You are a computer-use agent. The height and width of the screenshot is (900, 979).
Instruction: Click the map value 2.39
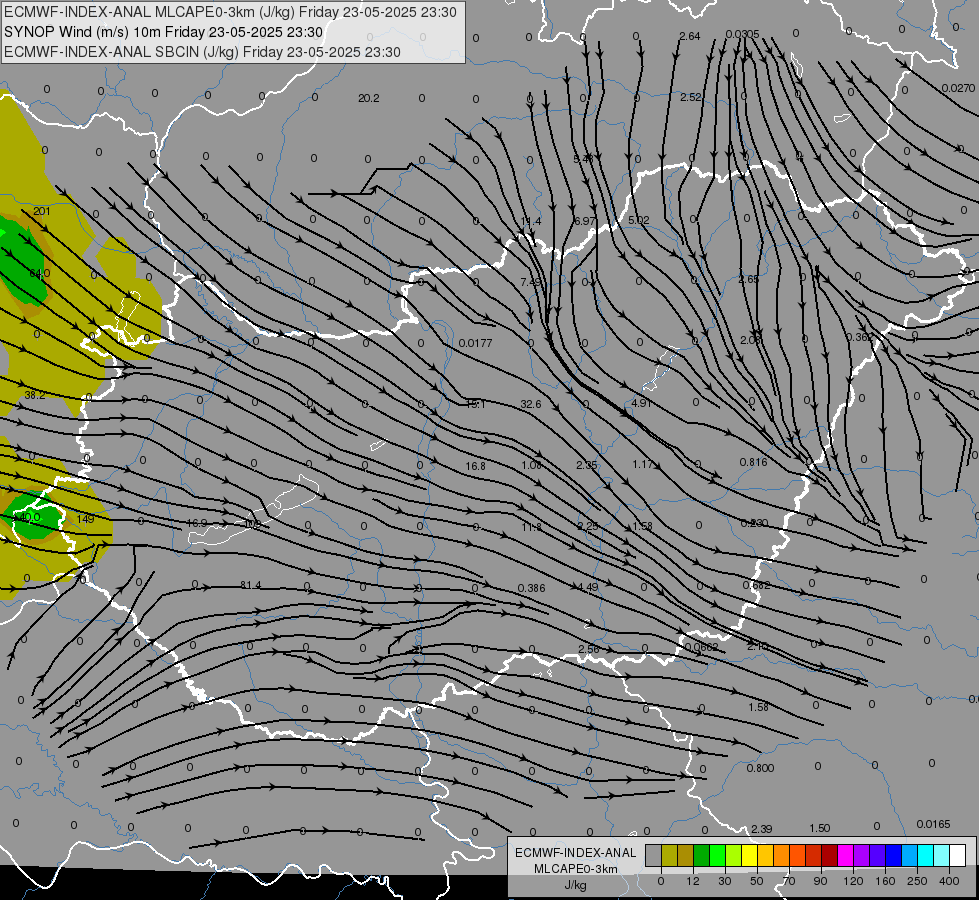(762, 829)
